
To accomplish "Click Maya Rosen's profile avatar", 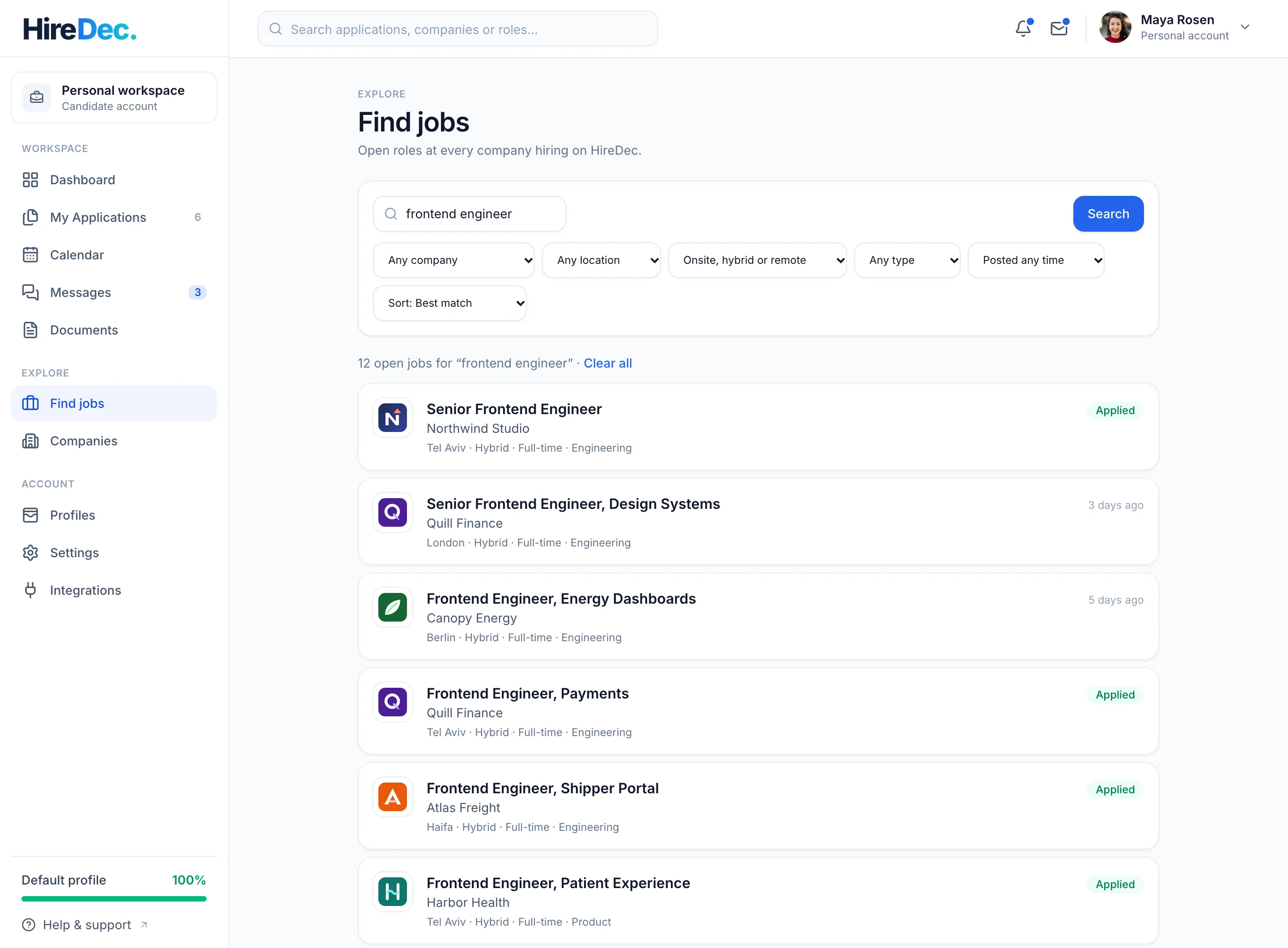I will (1114, 27).
